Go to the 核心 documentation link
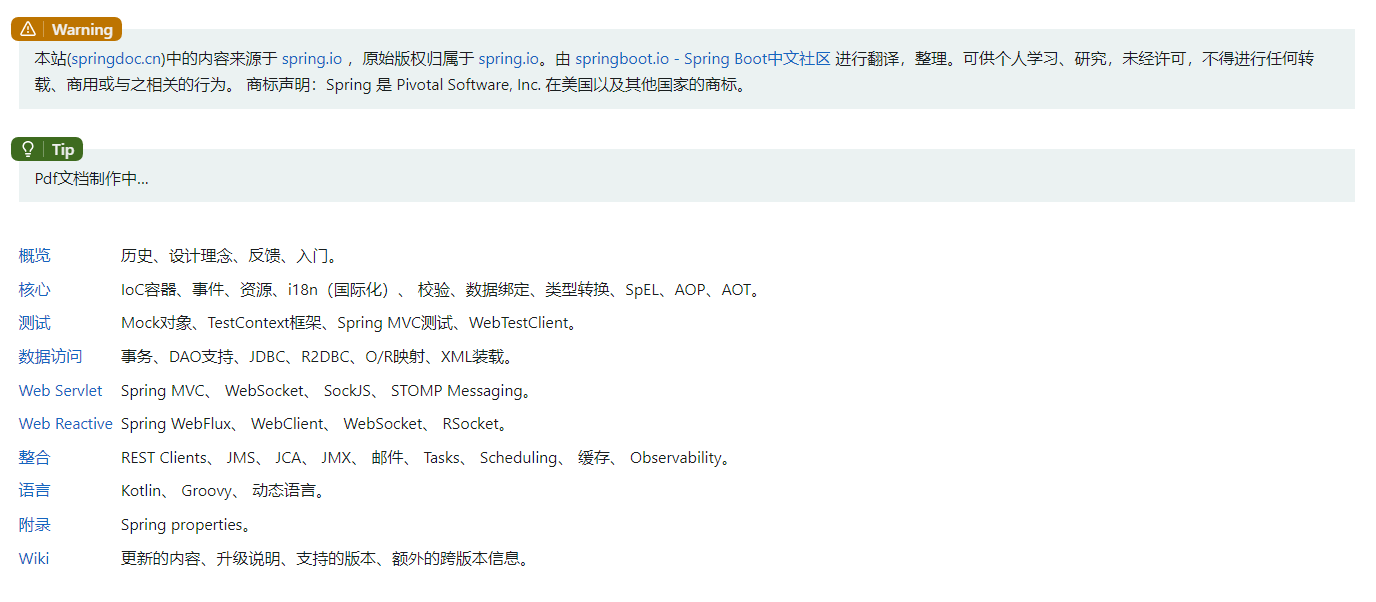 click(x=34, y=290)
